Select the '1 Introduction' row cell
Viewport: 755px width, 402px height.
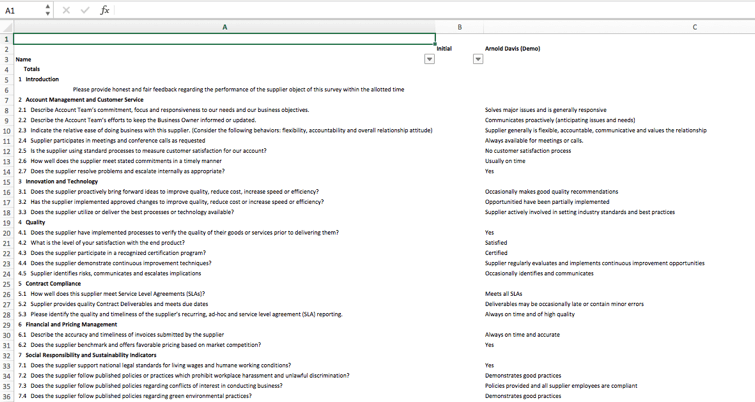pyautogui.click(x=39, y=79)
